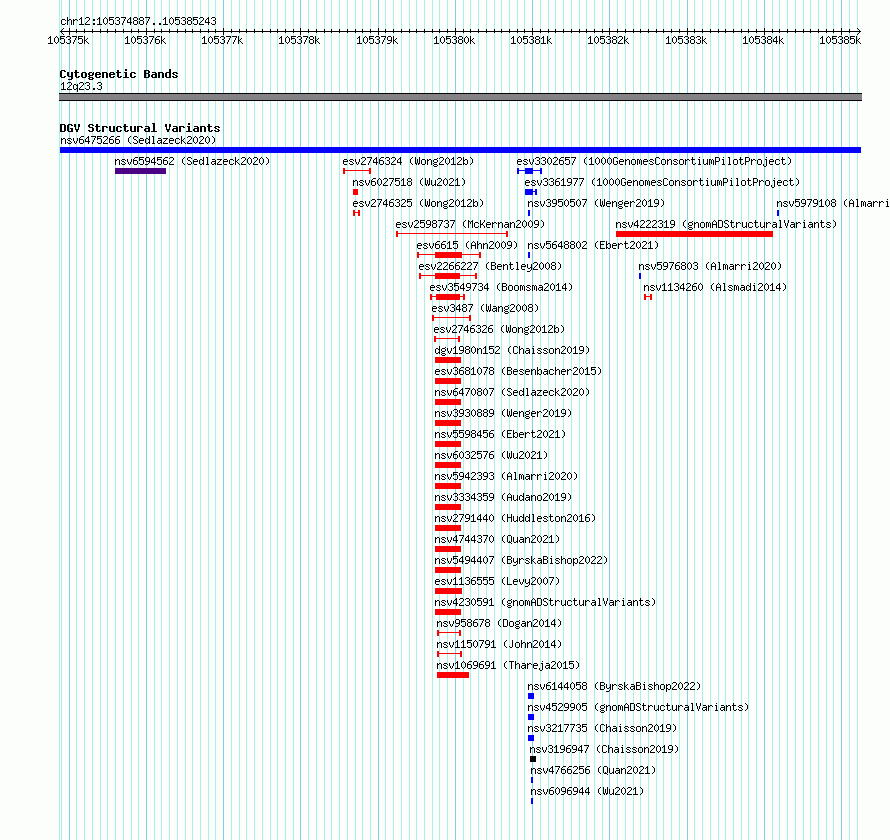Open nsv5942393 (Almarri2020) entry

tap(506, 476)
